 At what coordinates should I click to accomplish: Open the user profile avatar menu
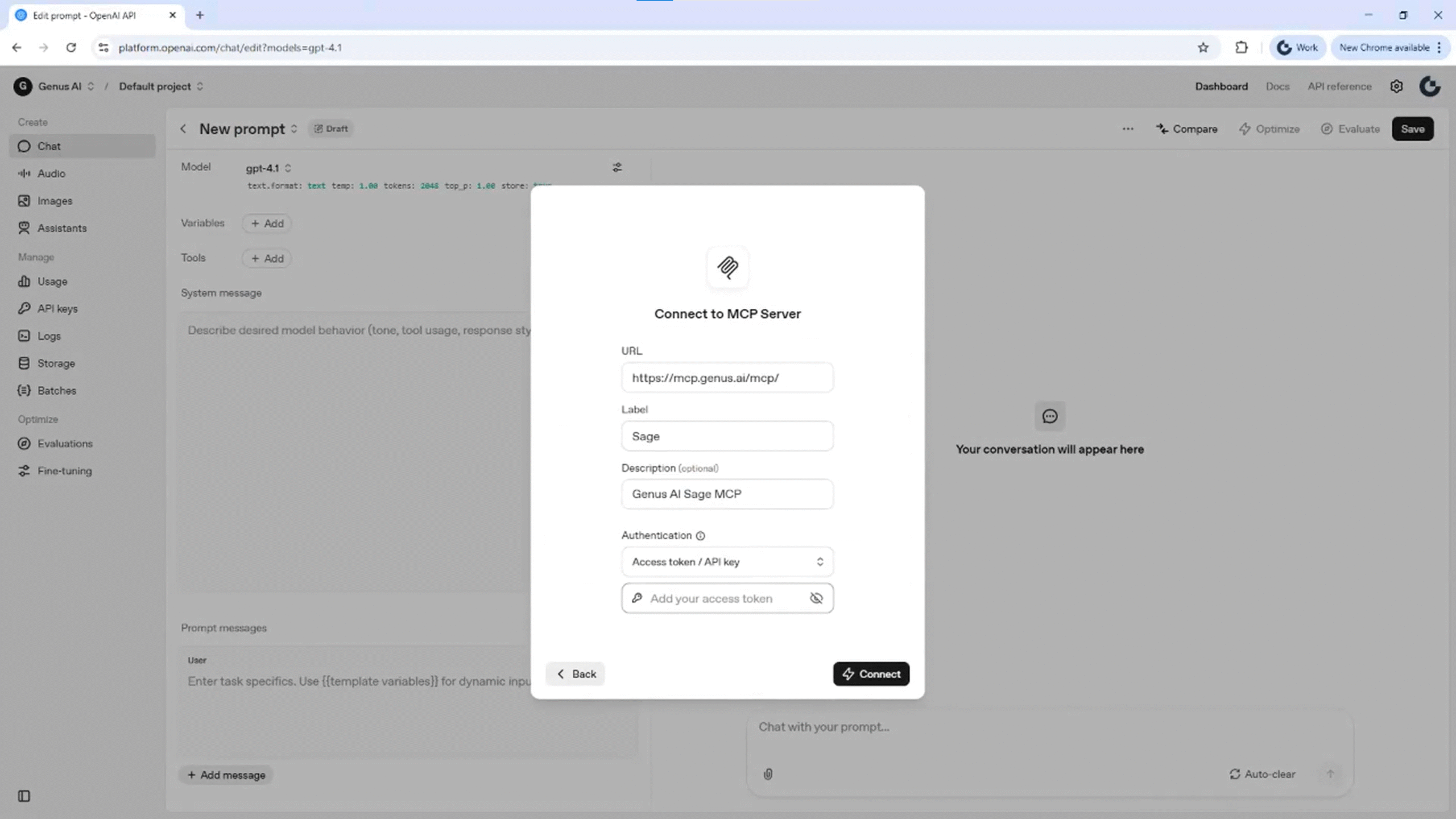(1430, 86)
